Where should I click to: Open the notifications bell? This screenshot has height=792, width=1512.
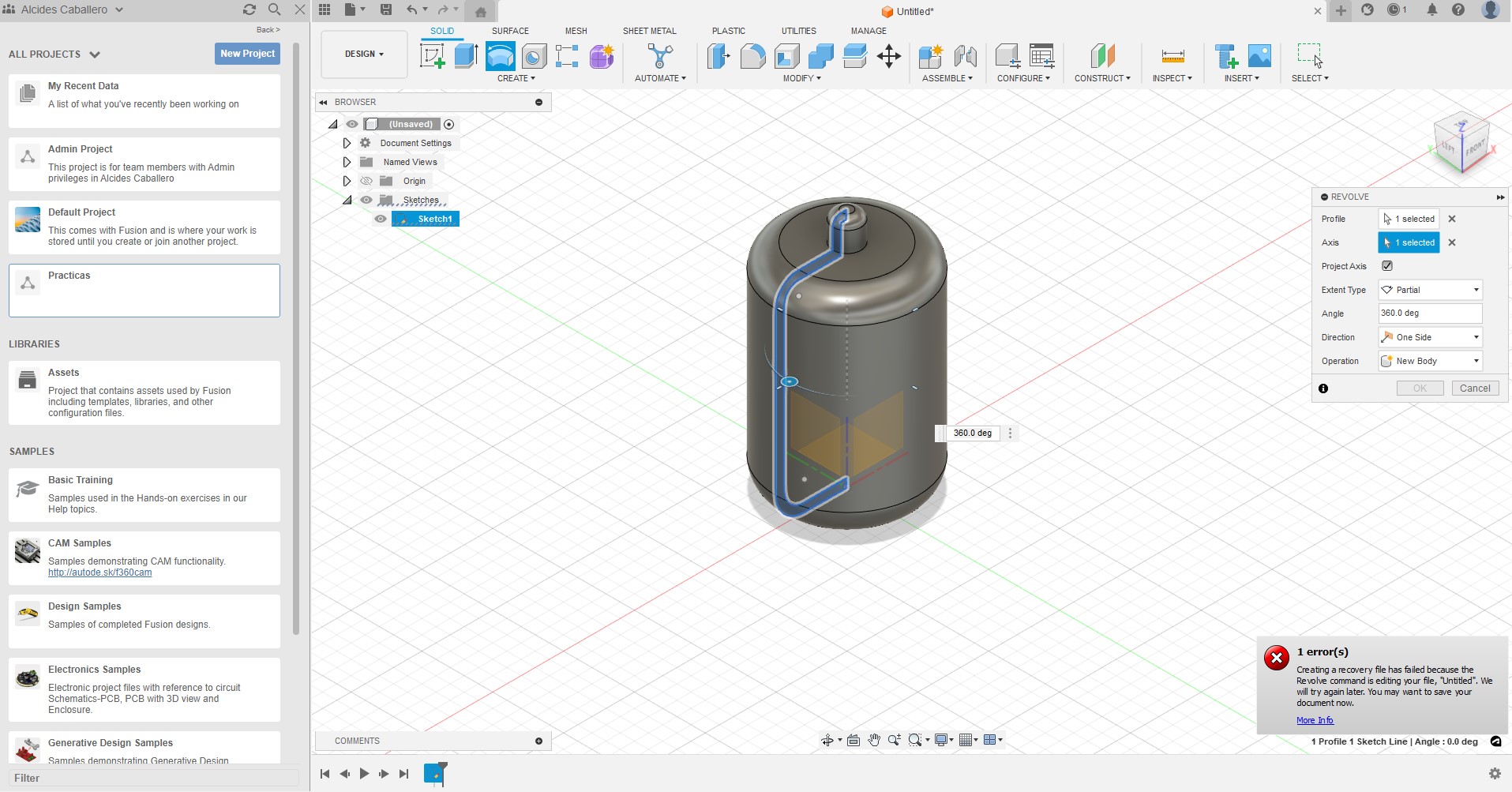pos(1431,9)
